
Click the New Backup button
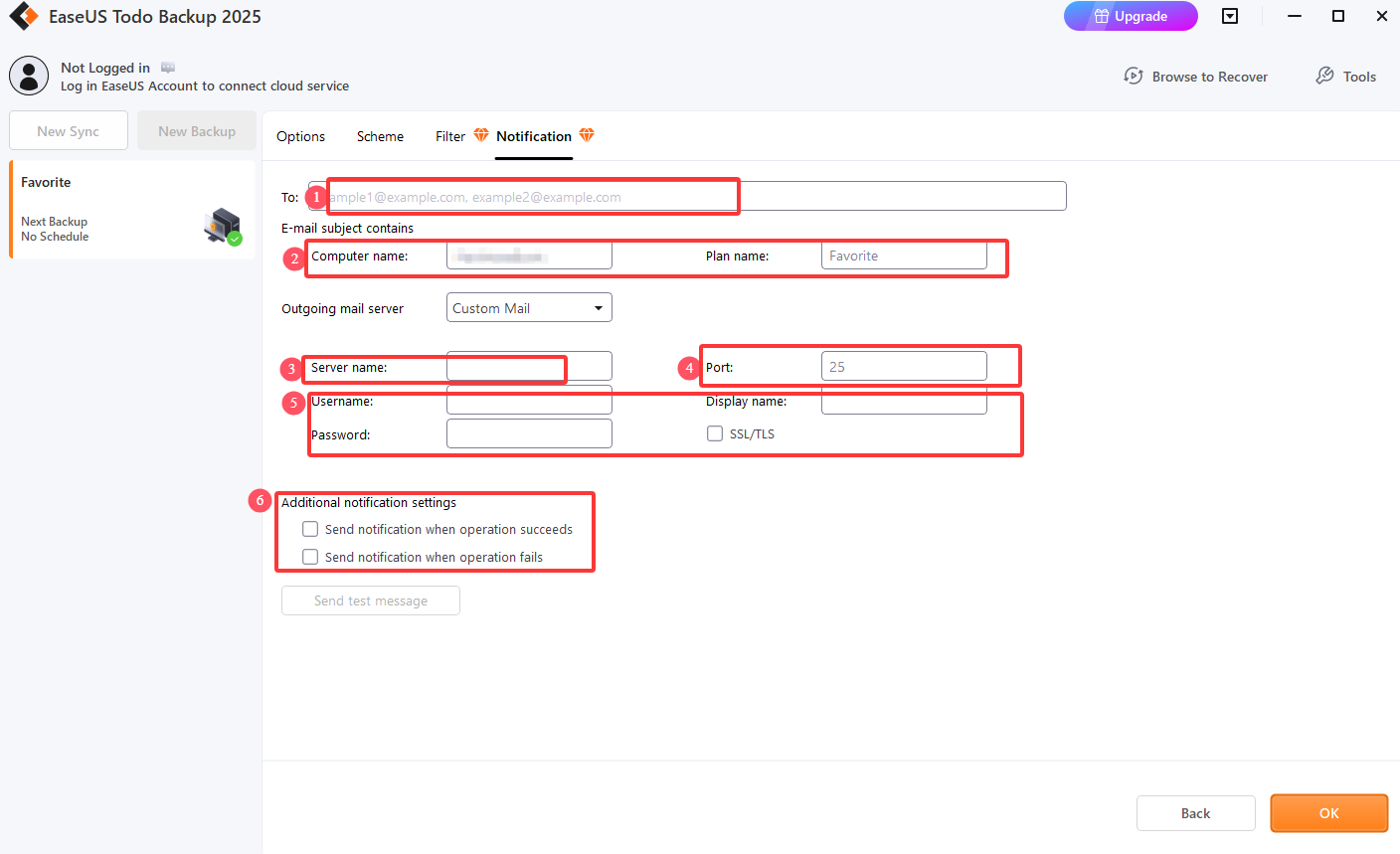(x=197, y=130)
